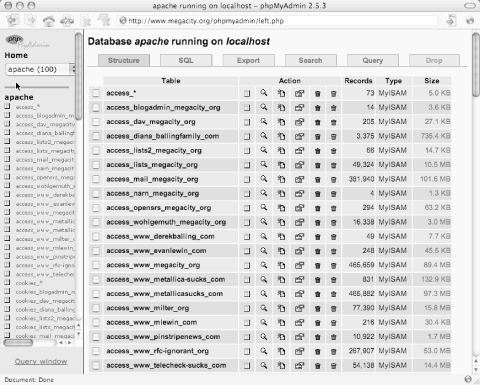The height and width of the screenshot is (385, 481).
Task: Click sidebar table icon beside cookies_*
Action: click(x=7, y=283)
